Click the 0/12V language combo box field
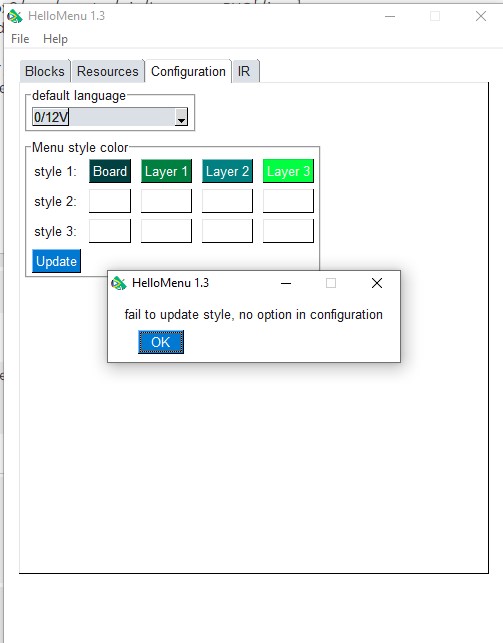503x643 pixels. coord(110,117)
